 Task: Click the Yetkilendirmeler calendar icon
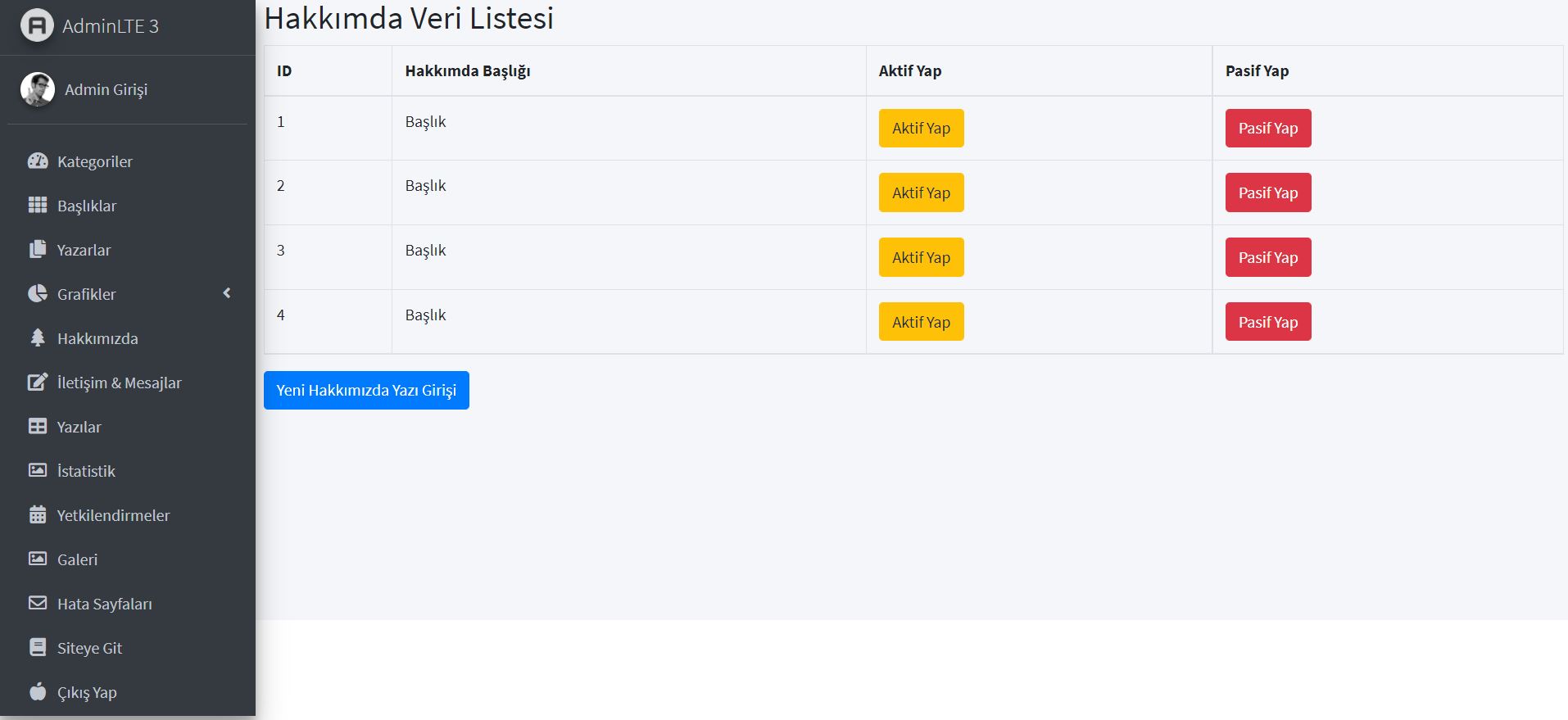38,514
